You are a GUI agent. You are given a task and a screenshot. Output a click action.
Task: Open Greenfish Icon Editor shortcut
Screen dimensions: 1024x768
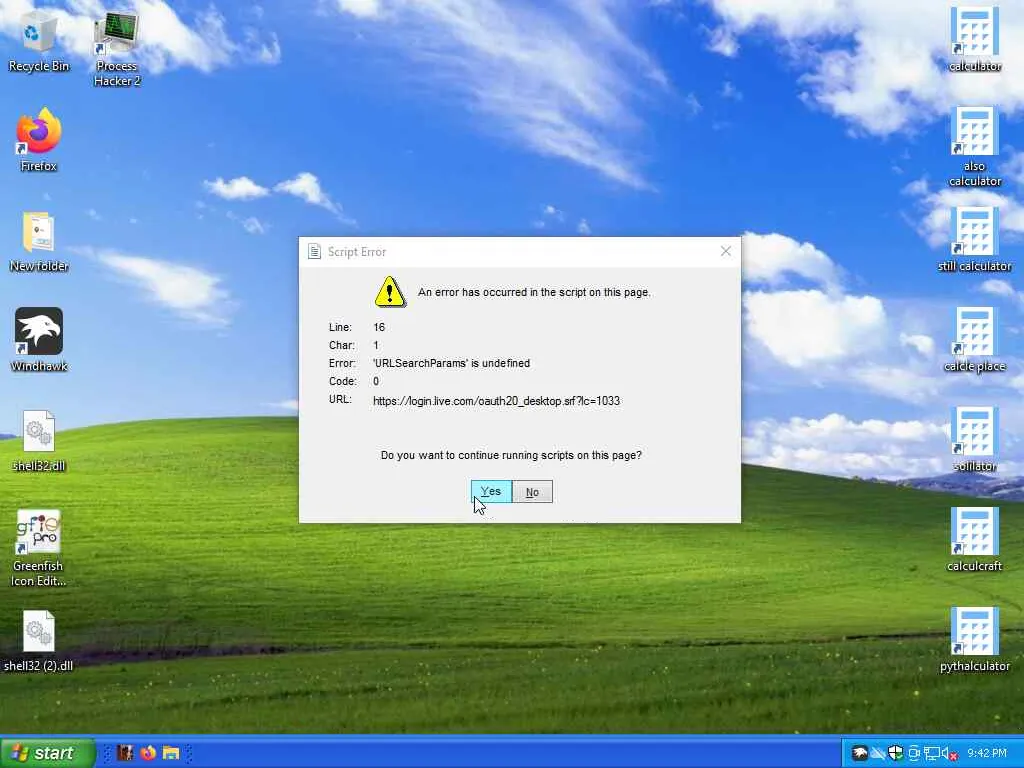(x=39, y=547)
